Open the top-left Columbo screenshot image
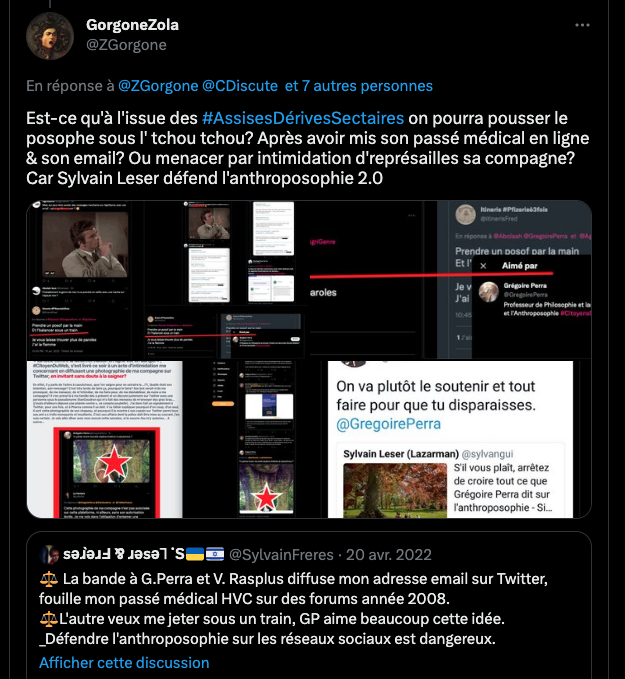Viewport: 625px width, 679px height. coord(167,279)
